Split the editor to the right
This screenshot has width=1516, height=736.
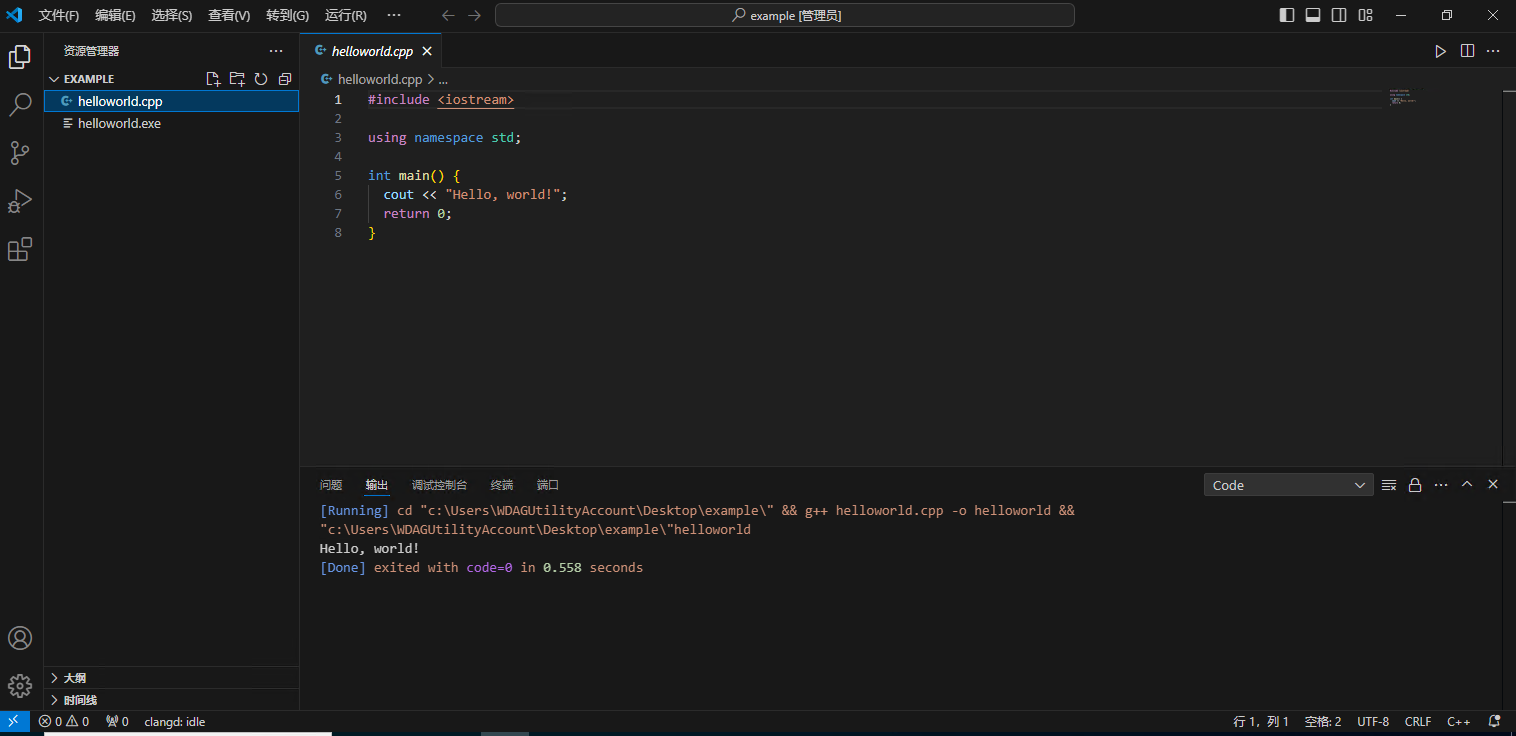(x=1467, y=51)
